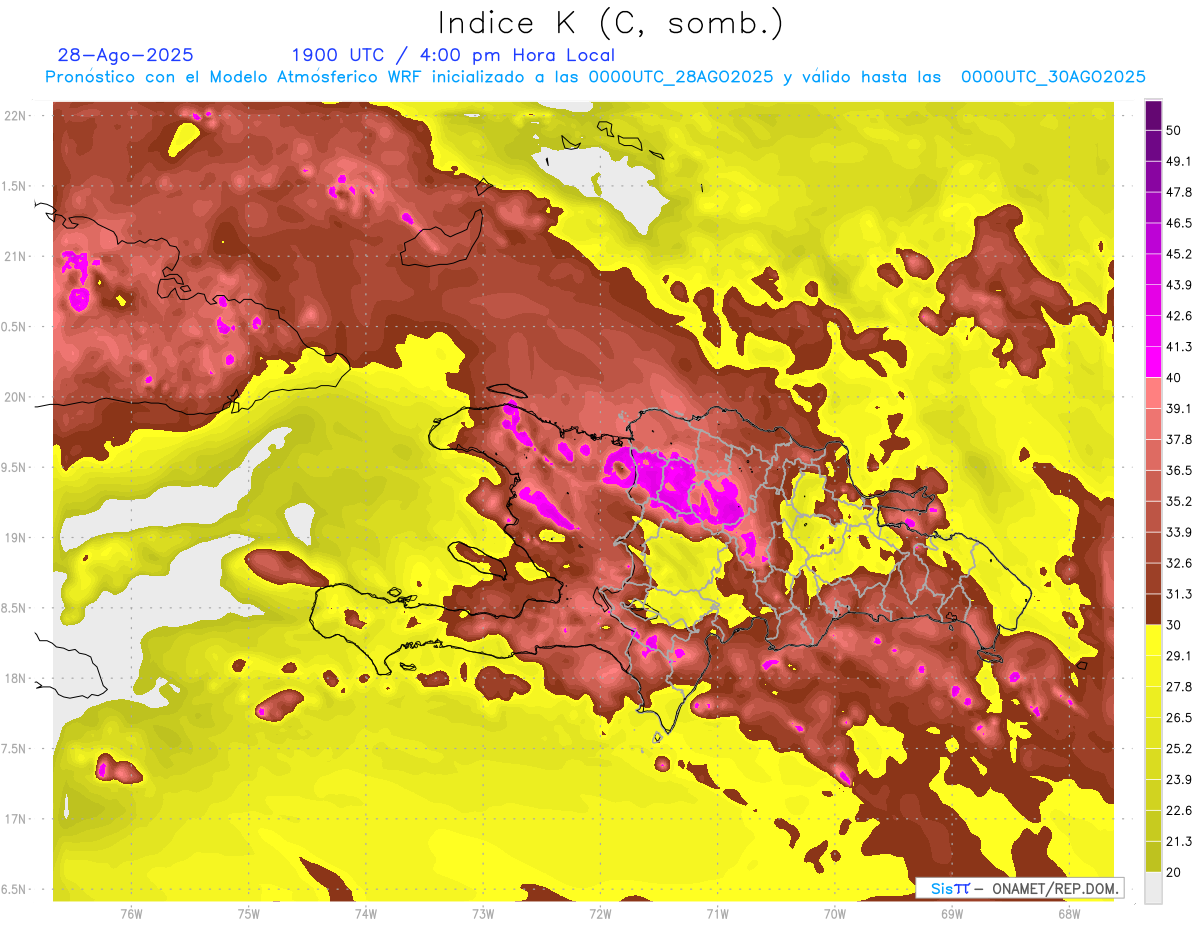Click the colorbar value "49.1"

click(1179, 161)
